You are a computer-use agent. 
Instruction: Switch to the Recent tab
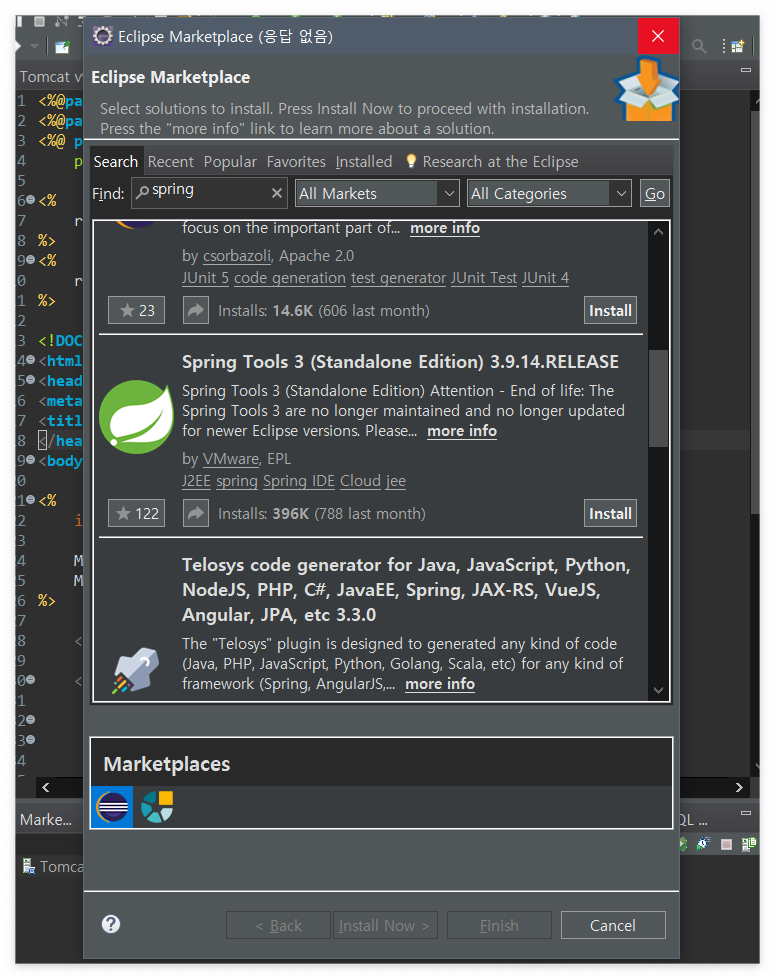pos(170,162)
